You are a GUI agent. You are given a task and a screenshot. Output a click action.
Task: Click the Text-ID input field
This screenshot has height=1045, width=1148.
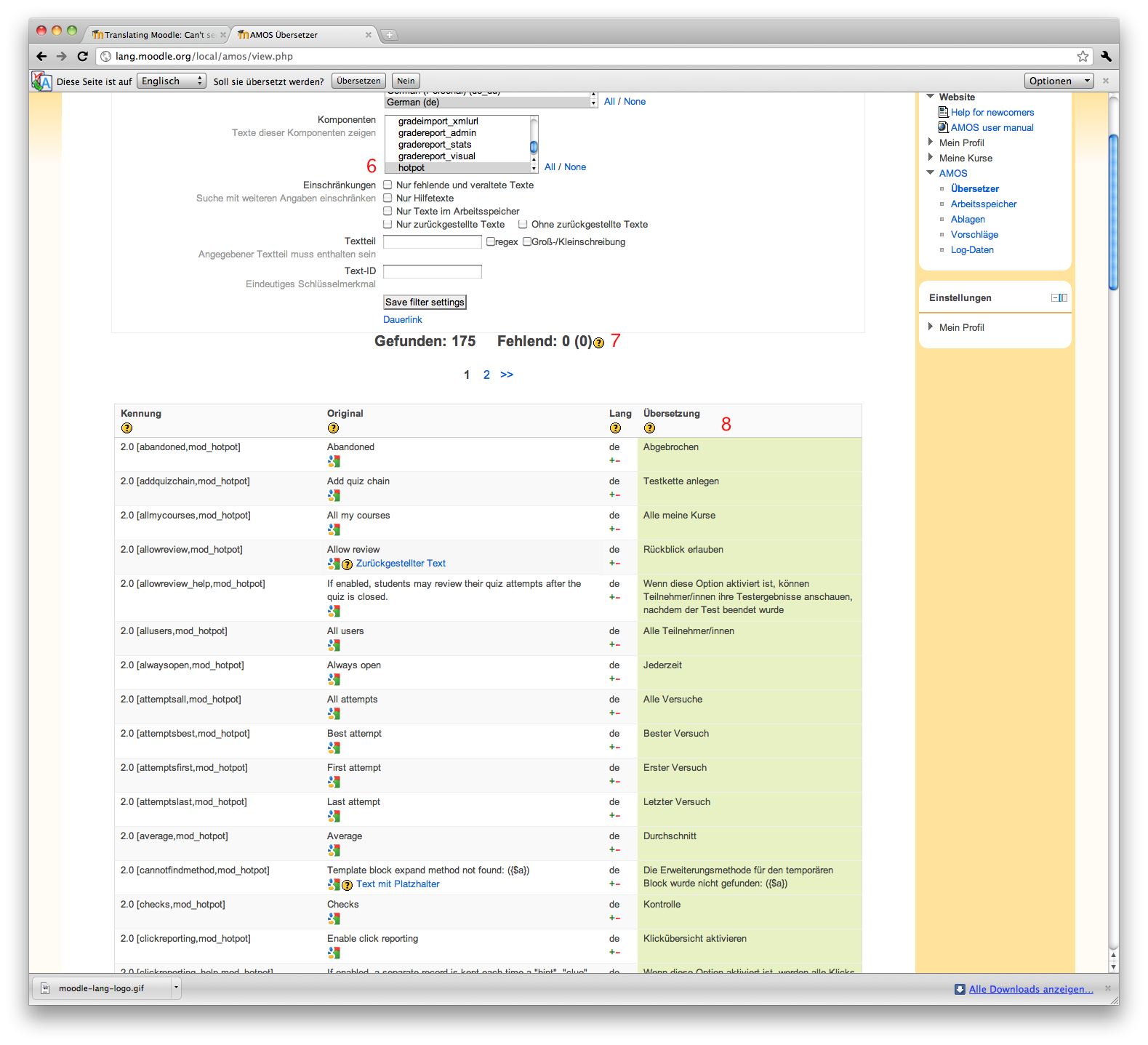(x=433, y=271)
